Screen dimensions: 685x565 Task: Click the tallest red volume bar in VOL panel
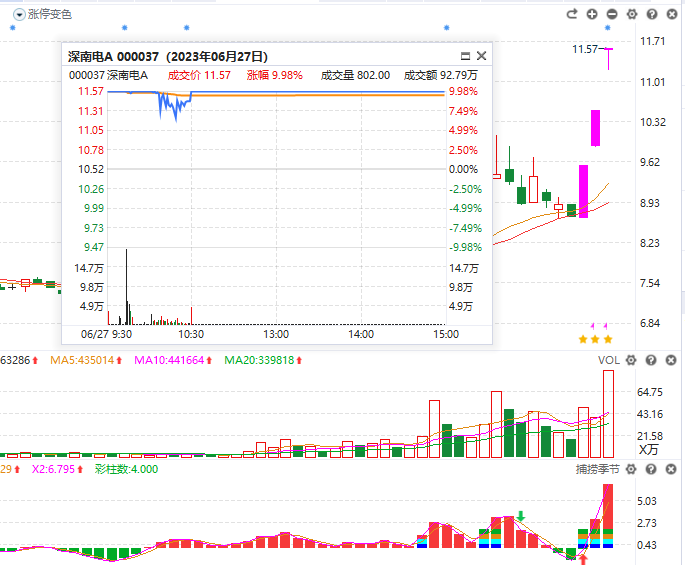click(609, 414)
